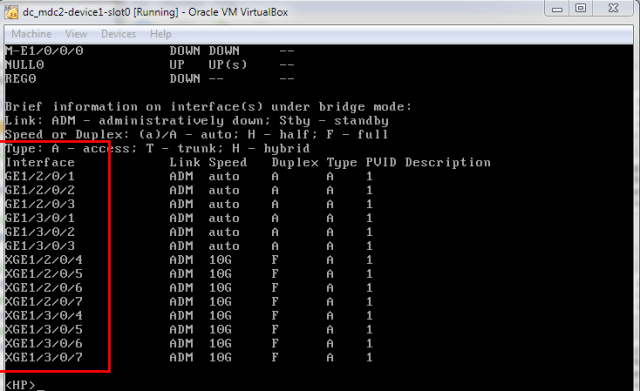Click the 'Type: A - access' legend line

(x=157, y=149)
